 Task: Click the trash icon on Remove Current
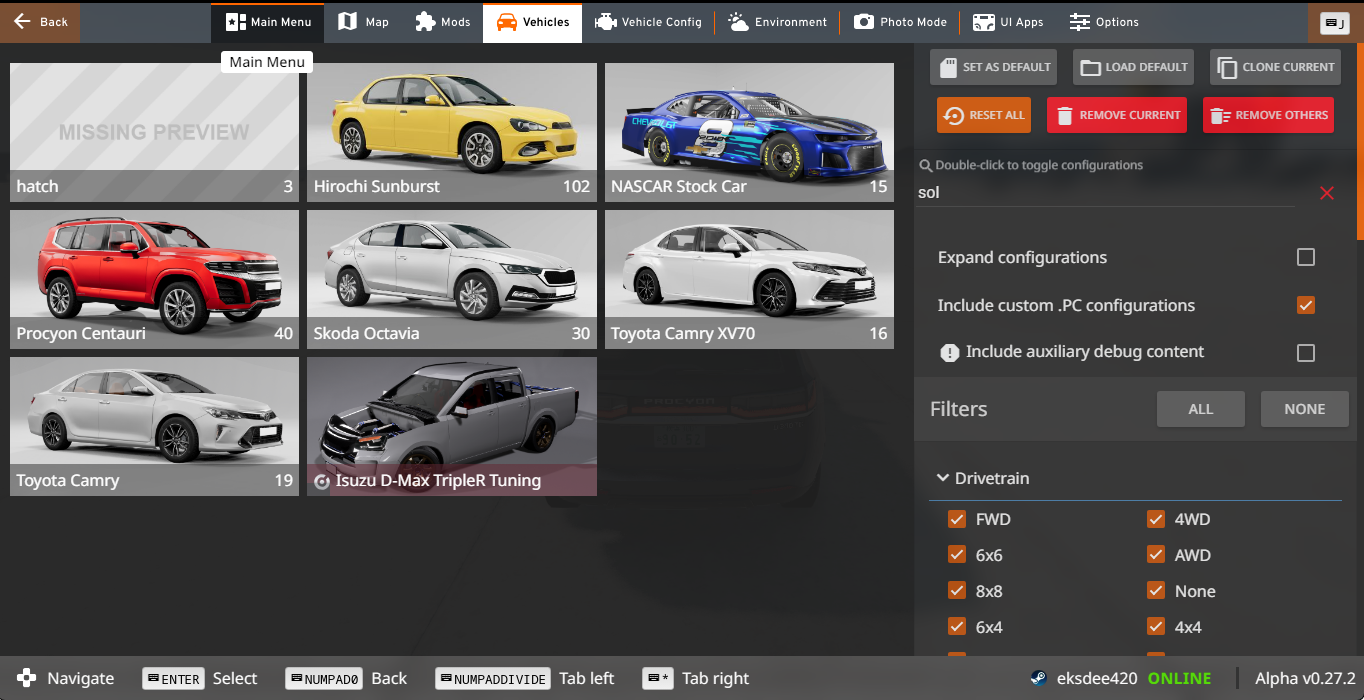[x=1065, y=115]
